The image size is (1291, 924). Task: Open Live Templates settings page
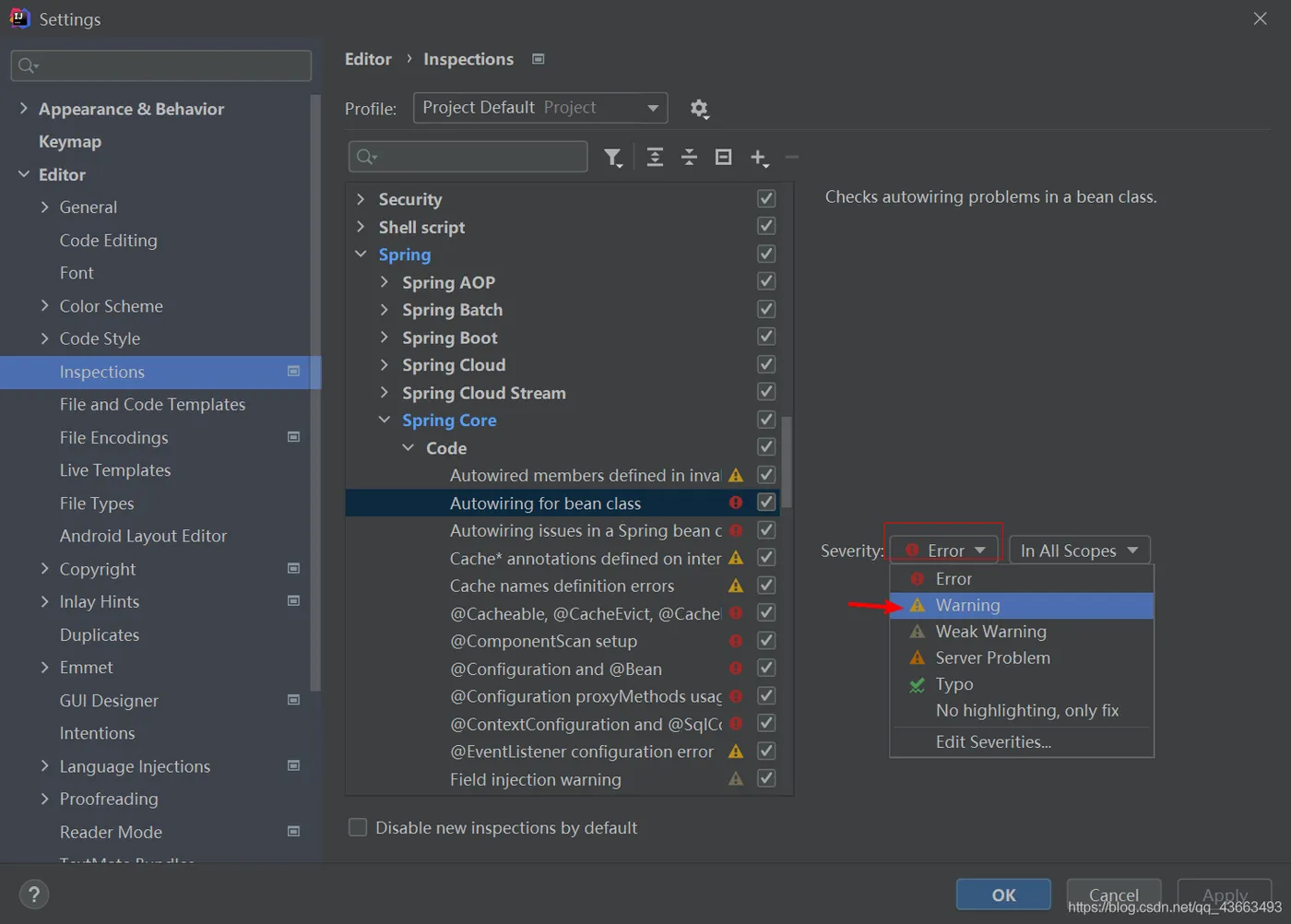(x=115, y=470)
